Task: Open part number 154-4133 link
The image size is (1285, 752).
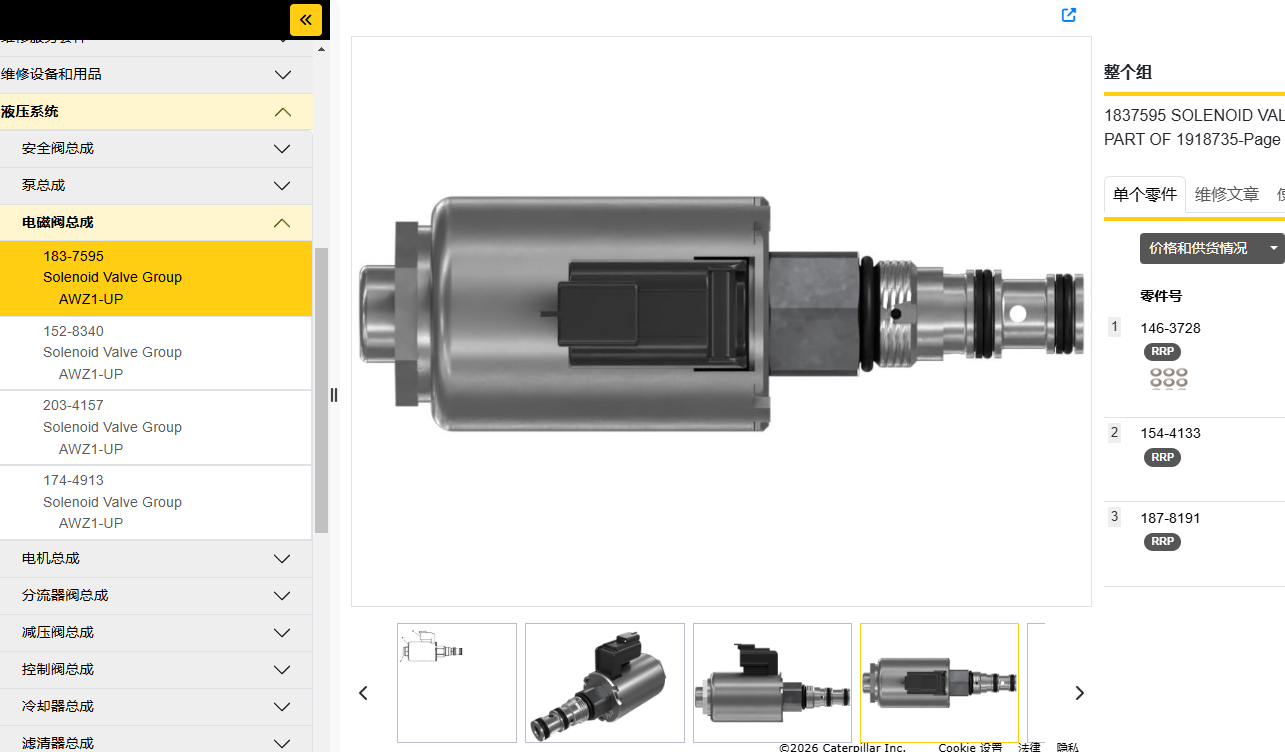Action: pyautogui.click(x=1170, y=433)
